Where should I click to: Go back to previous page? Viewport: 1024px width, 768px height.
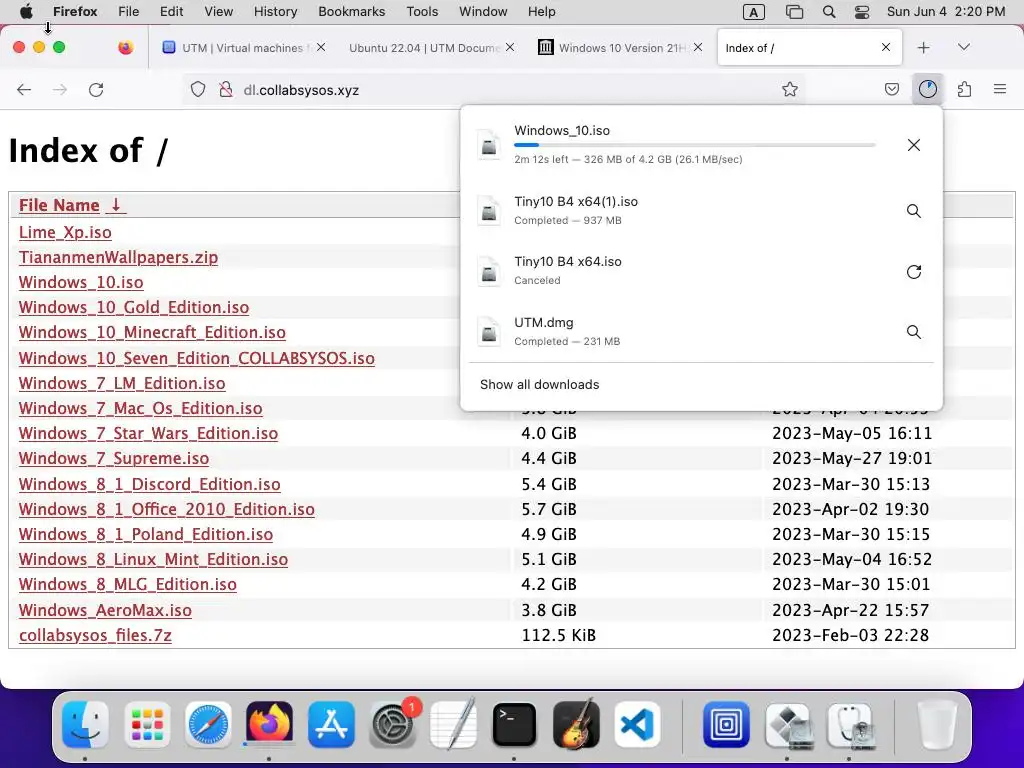click(24, 89)
